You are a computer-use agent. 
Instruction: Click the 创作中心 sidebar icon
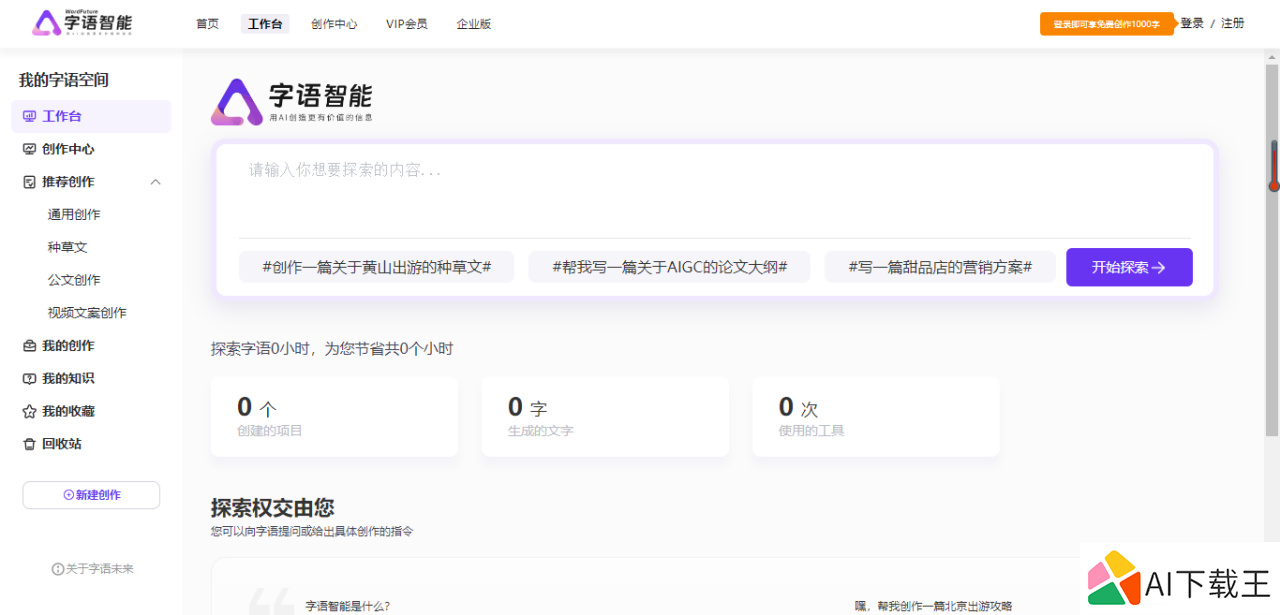tap(29, 149)
